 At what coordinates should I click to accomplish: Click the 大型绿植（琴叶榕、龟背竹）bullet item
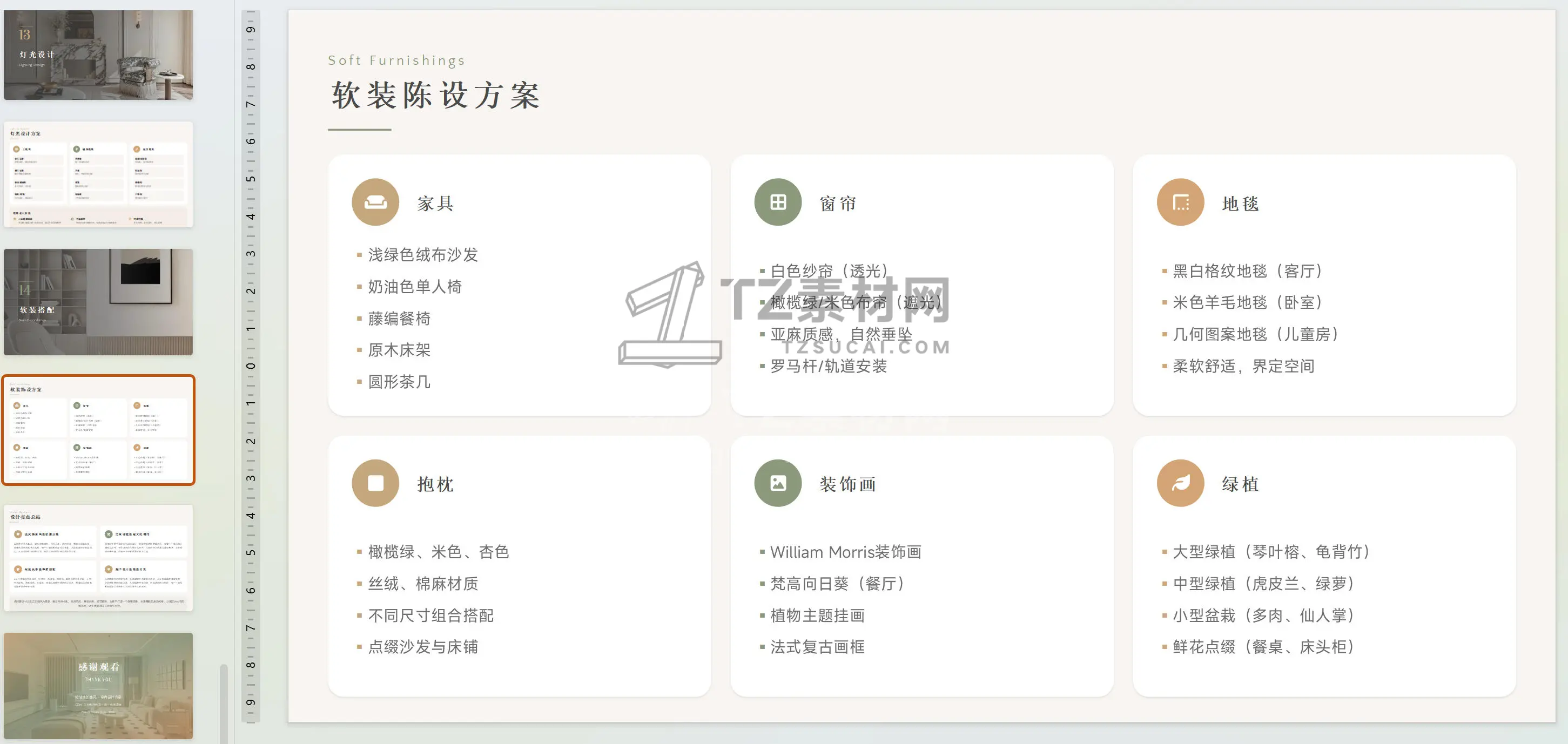[1270, 552]
